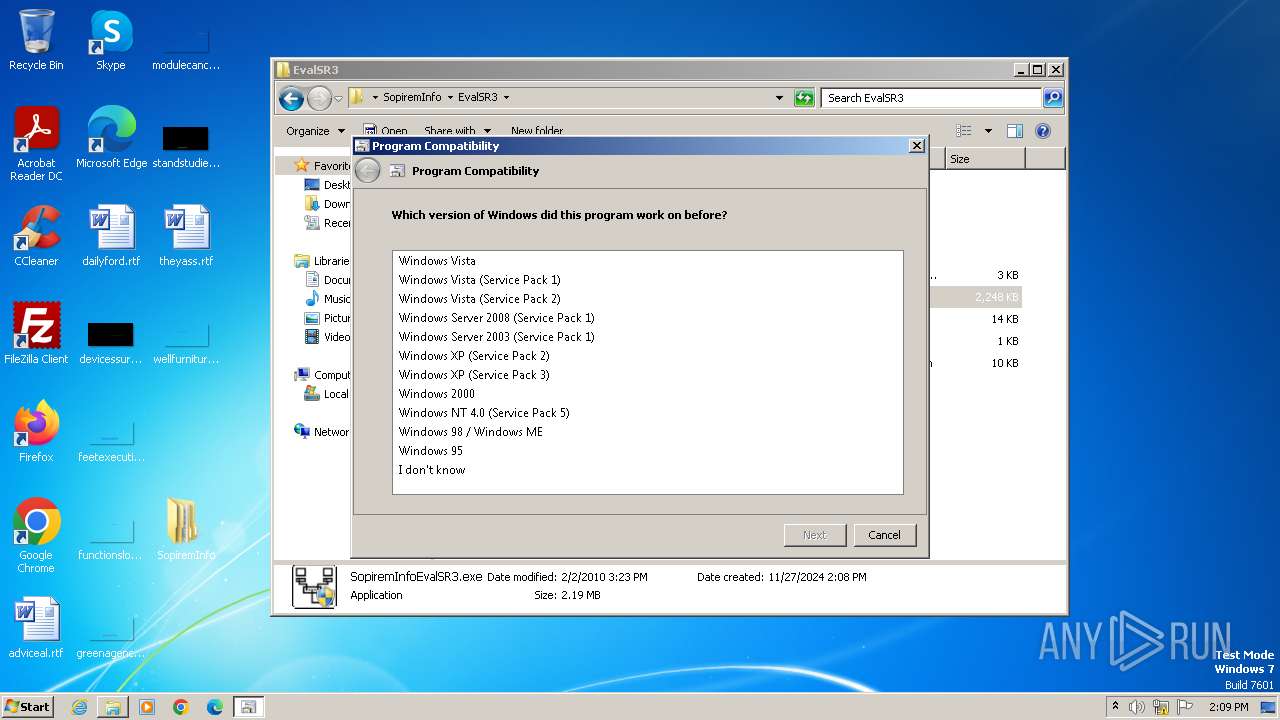
Task: Select Network in navigation pane
Action: pos(321,432)
